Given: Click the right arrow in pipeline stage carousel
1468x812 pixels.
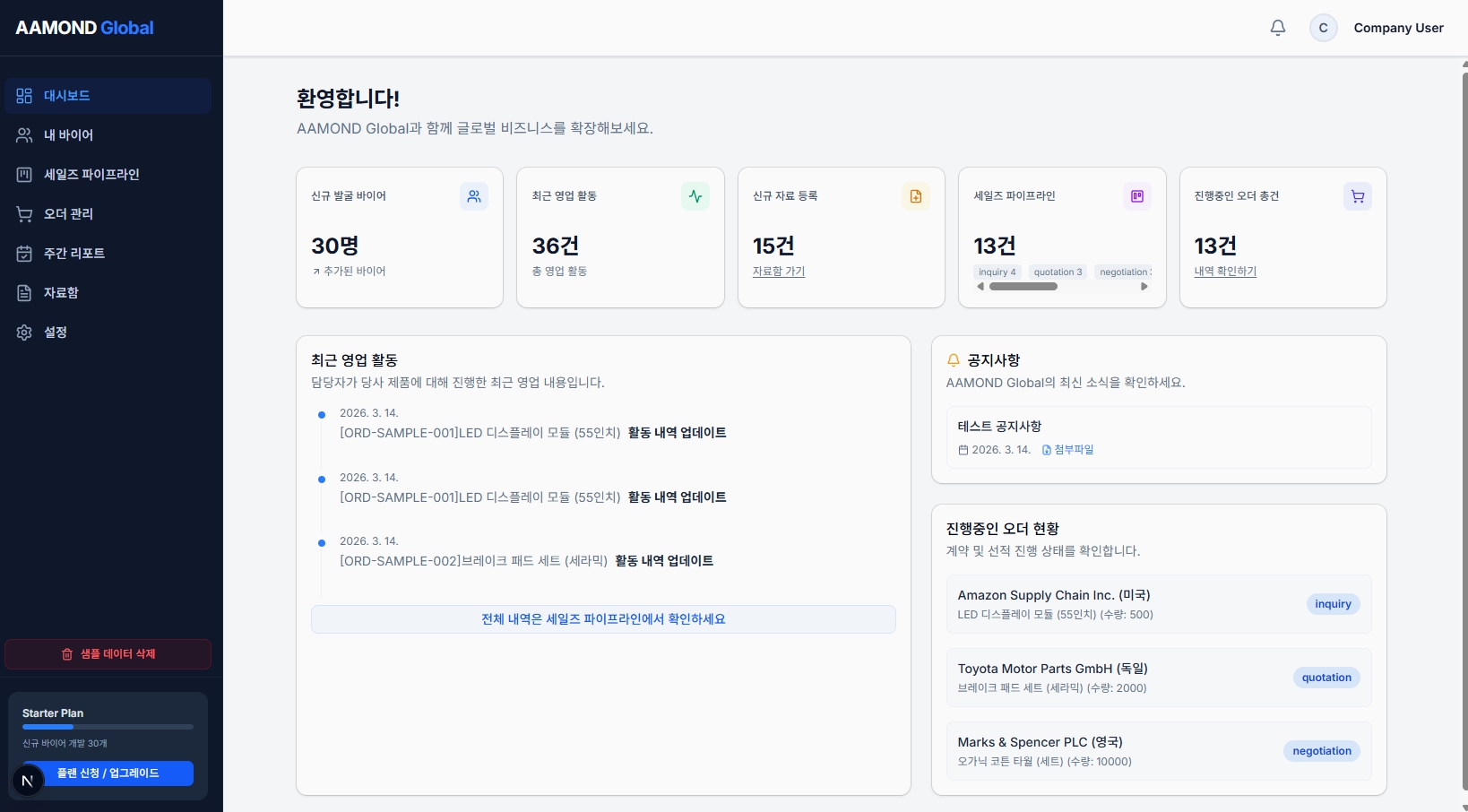Looking at the screenshot, I should tap(1144, 287).
